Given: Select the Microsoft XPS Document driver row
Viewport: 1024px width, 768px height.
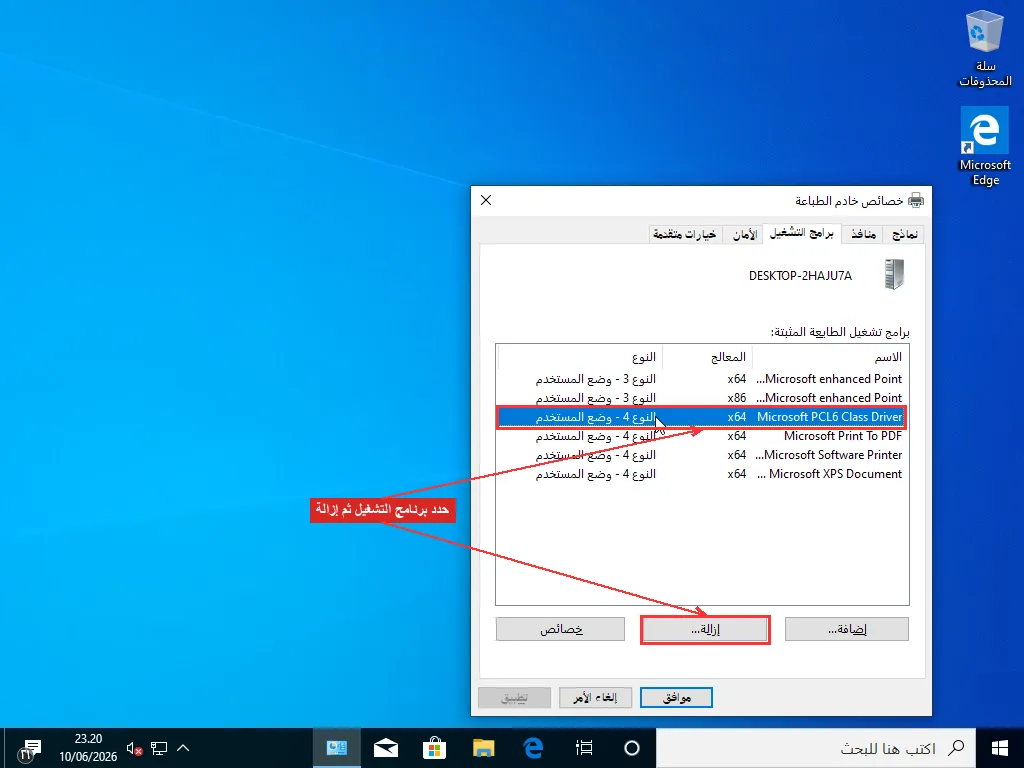Looking at the screenshot, I should pos(702,473).
